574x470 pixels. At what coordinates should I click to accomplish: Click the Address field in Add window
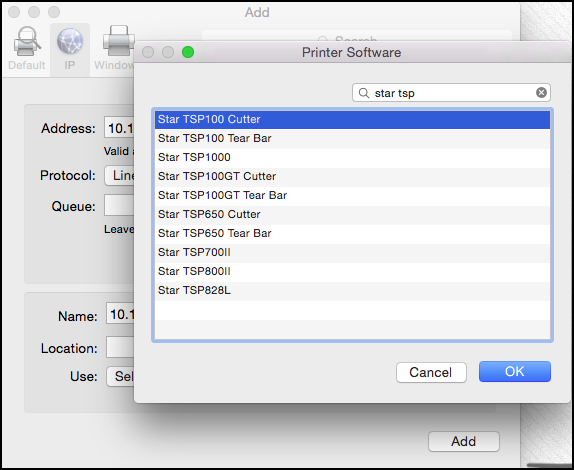point(119,128)
